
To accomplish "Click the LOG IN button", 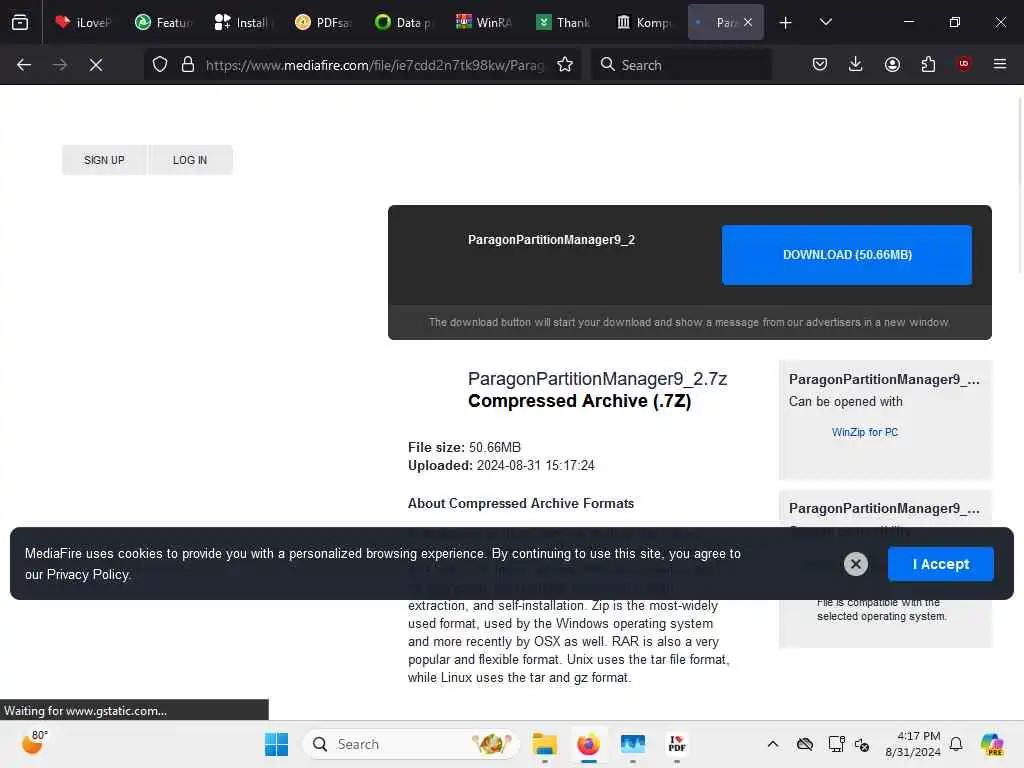I will click(190, 160).
